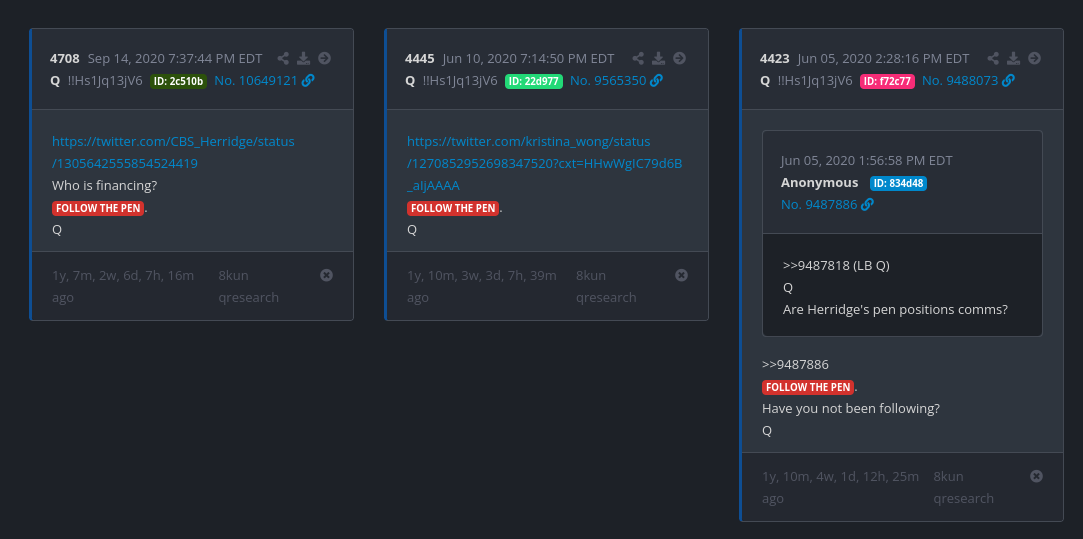1083x539 pixels.
Task: Click text 'Have you not been following?'
Action: point(851,408)
